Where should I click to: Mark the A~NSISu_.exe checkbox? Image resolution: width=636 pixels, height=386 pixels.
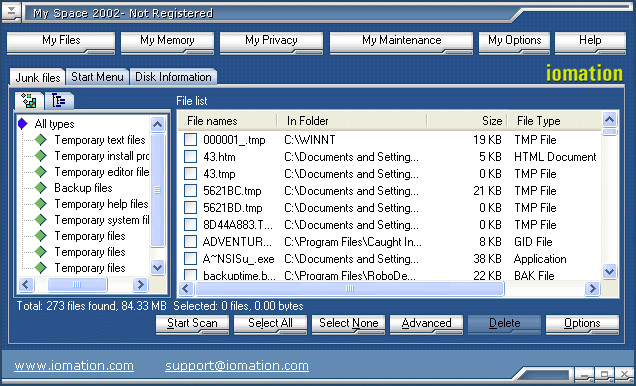coord(190,259)
